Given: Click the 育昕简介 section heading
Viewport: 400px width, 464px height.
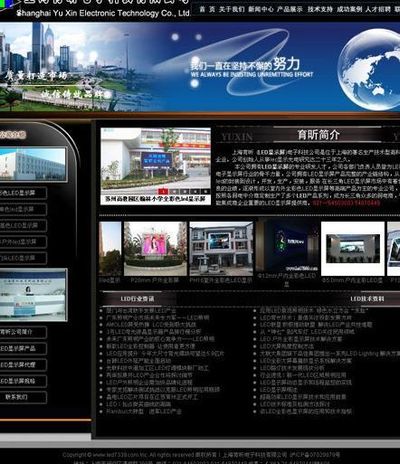Looking at the screenshot, I should coord(319,135).
